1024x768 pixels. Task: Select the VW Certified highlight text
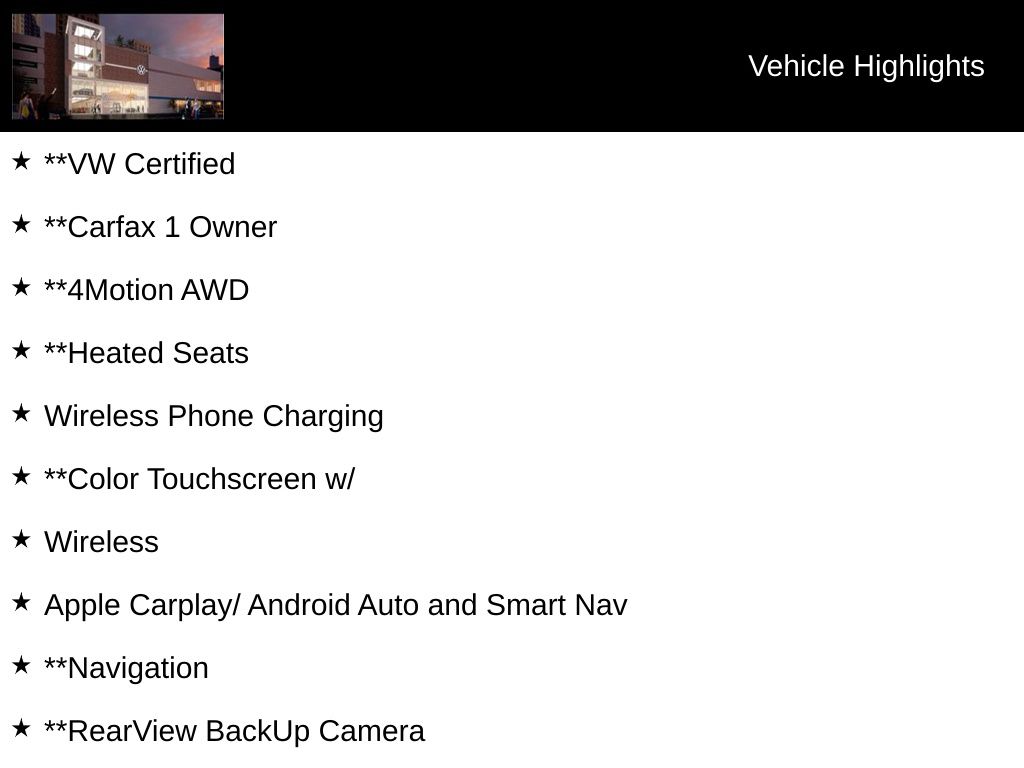(x=140, y=164)
